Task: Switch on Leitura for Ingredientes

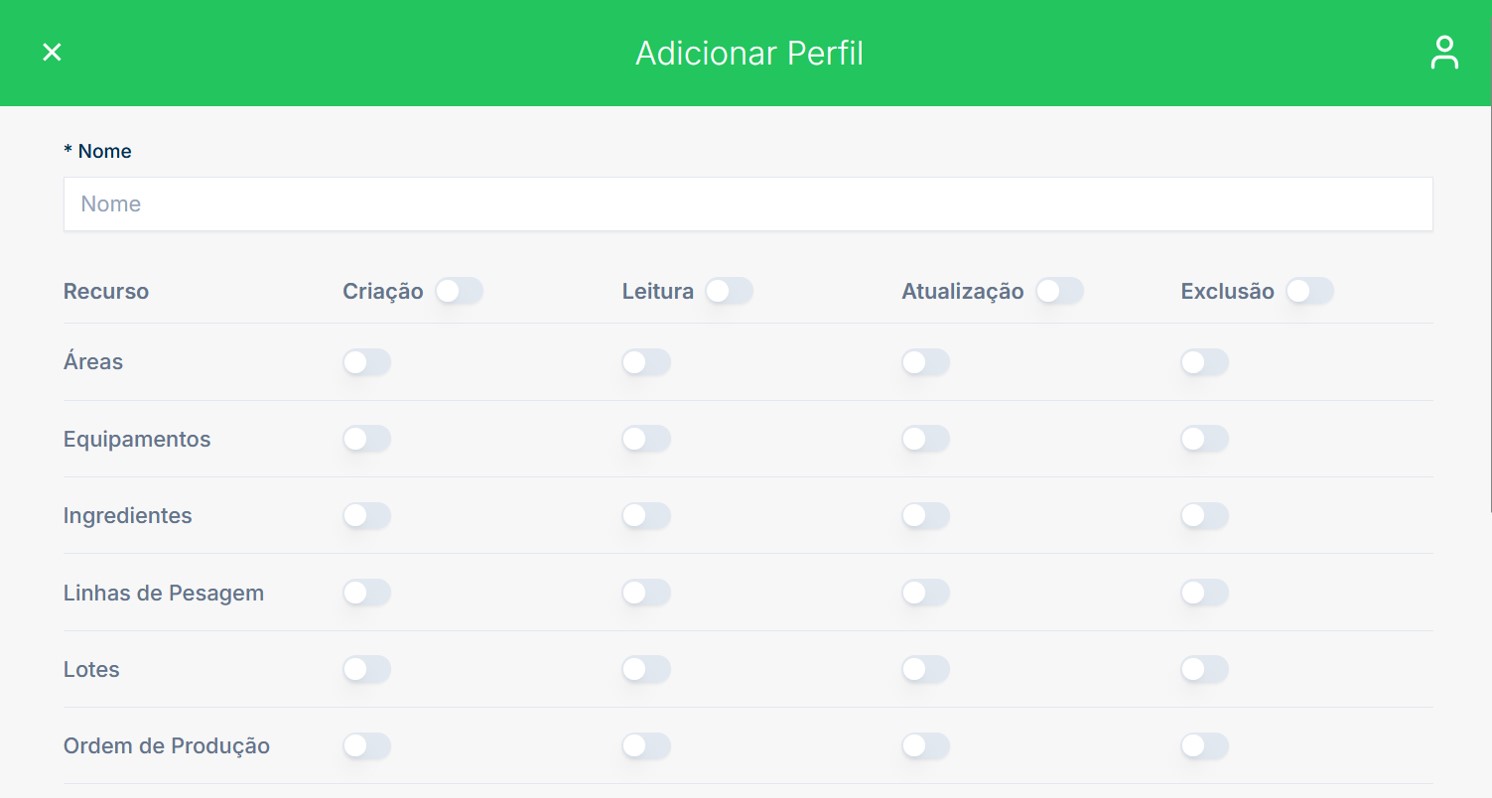Action: point(645,516)
